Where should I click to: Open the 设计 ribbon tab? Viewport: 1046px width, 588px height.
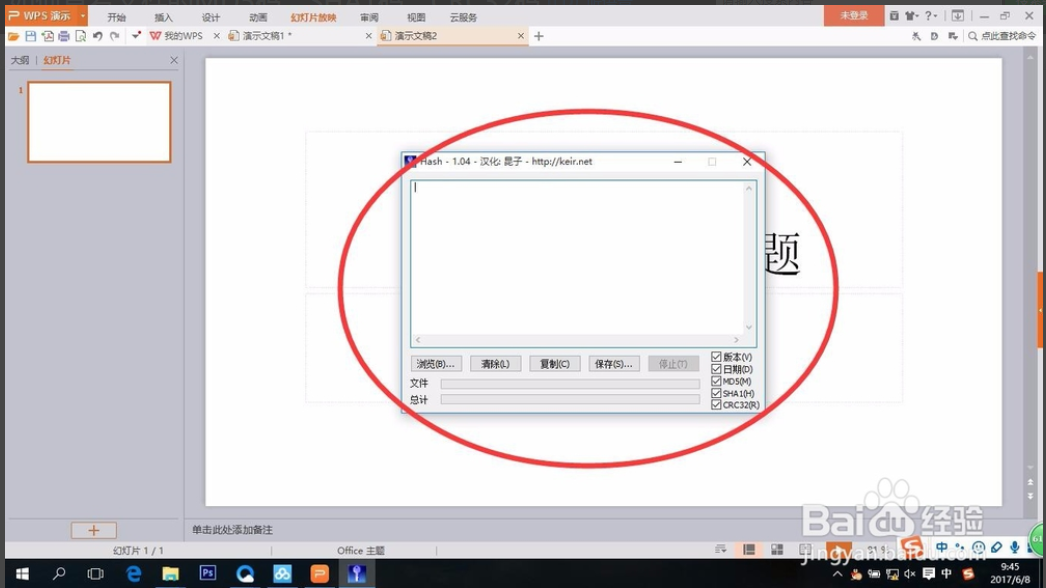pos(211,17)
